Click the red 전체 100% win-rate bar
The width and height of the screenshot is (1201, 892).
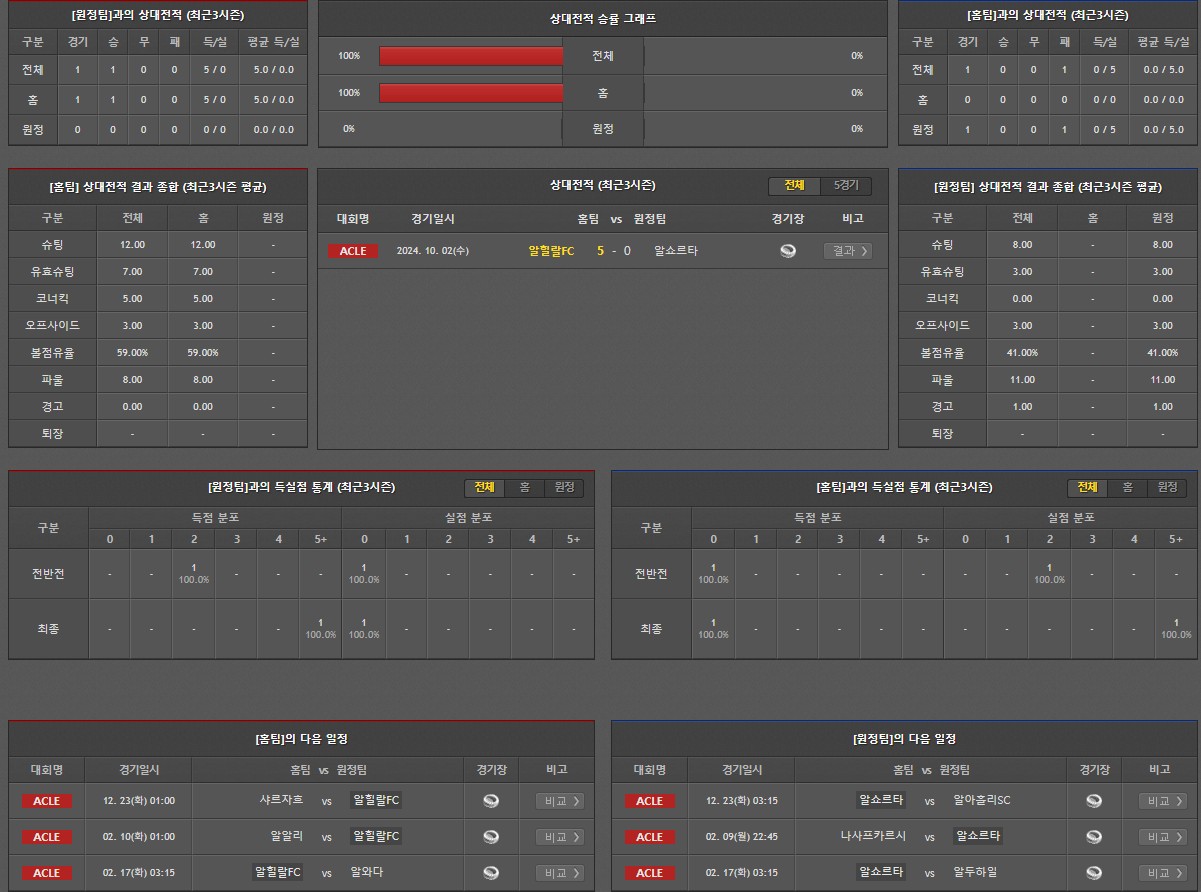tap(471, 56)
